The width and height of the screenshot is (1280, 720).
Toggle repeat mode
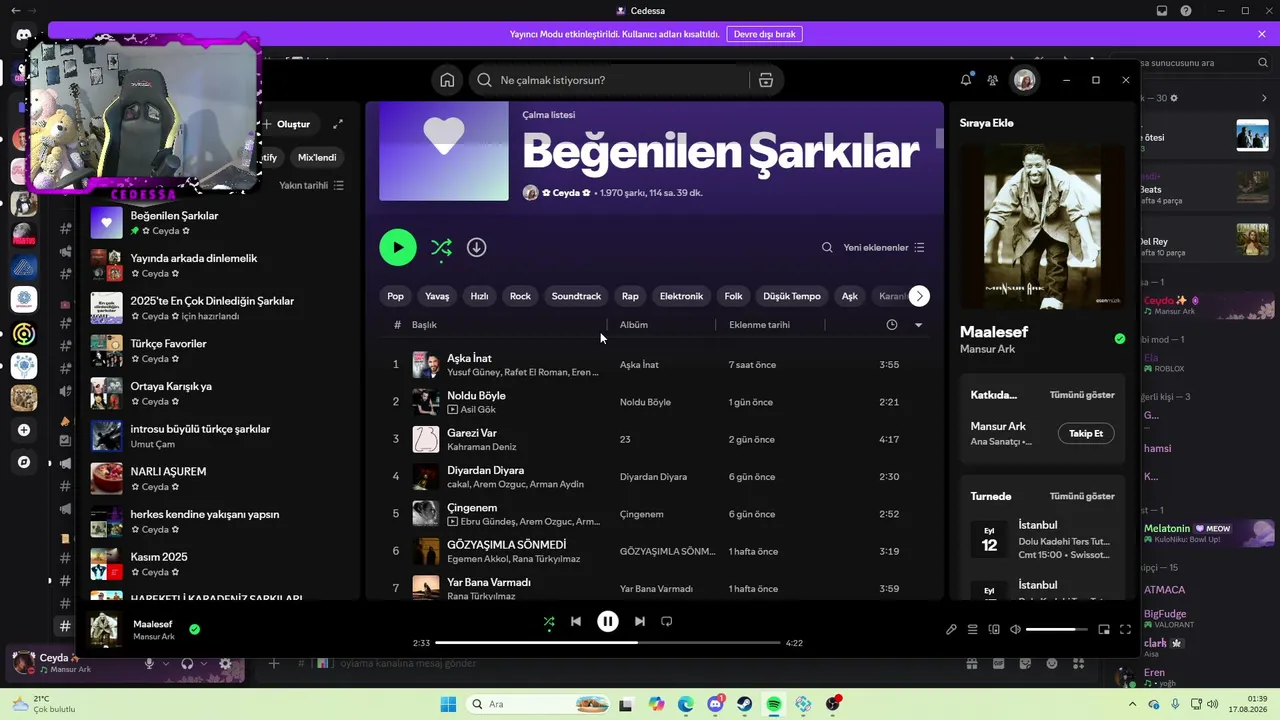pyautogui.click(x=667, y=621)
